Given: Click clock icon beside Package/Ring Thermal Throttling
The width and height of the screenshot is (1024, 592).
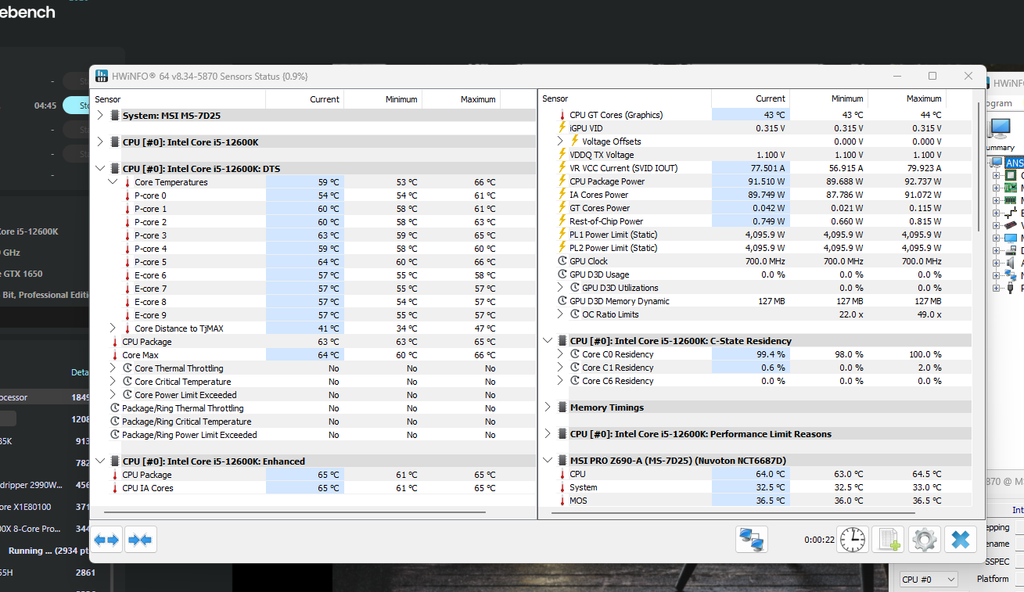Looking at the screenshot, I should [x=115, y=408].
